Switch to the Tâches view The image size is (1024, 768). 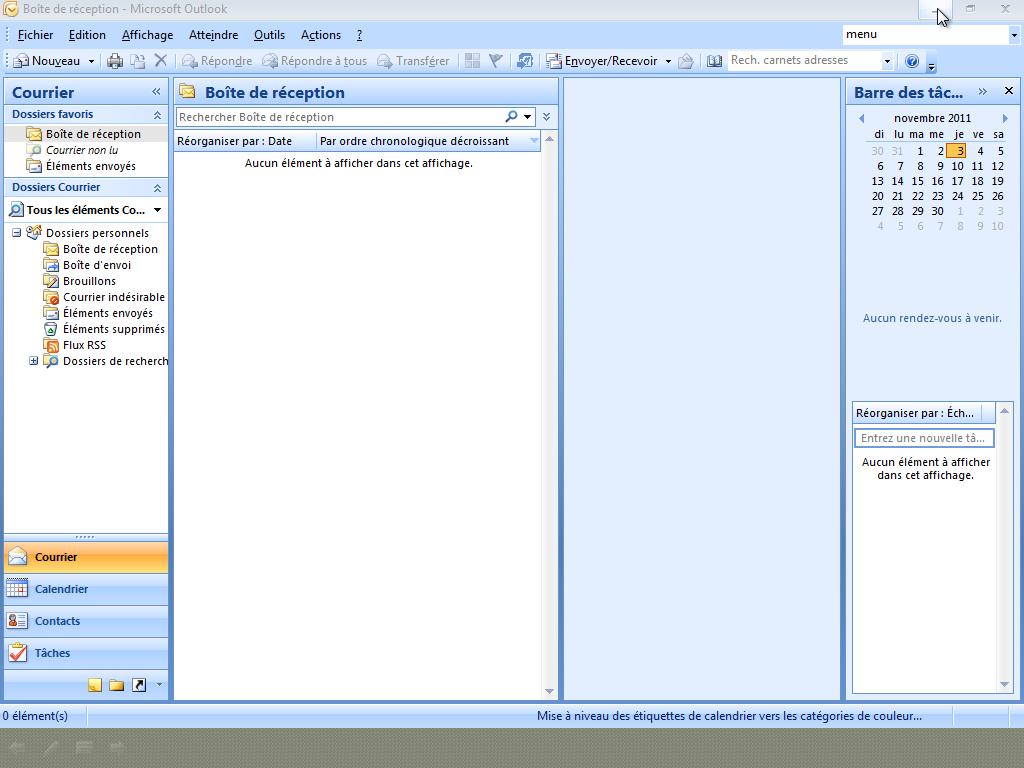point(86,653)
